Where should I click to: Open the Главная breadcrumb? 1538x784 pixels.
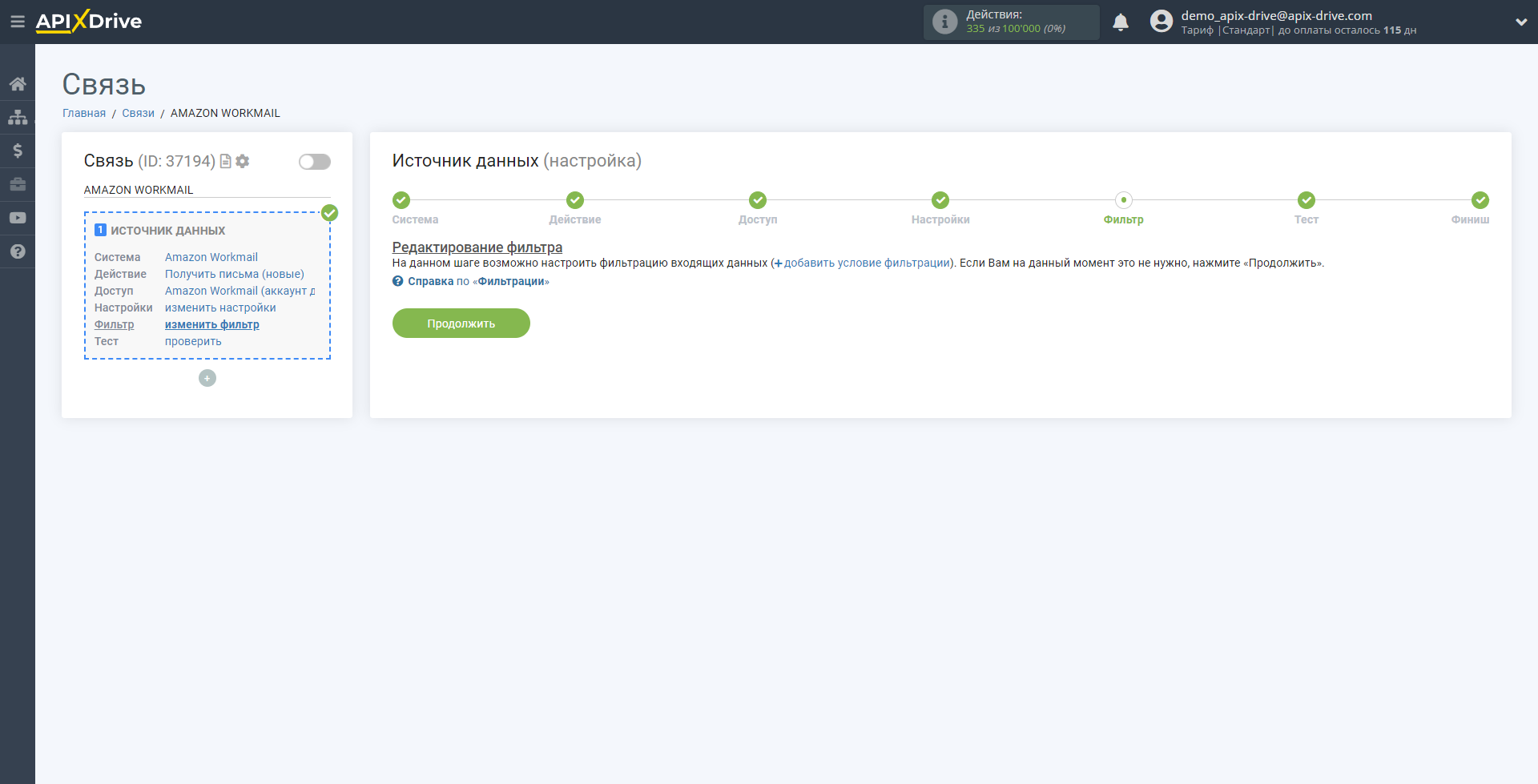coord(84,113)
